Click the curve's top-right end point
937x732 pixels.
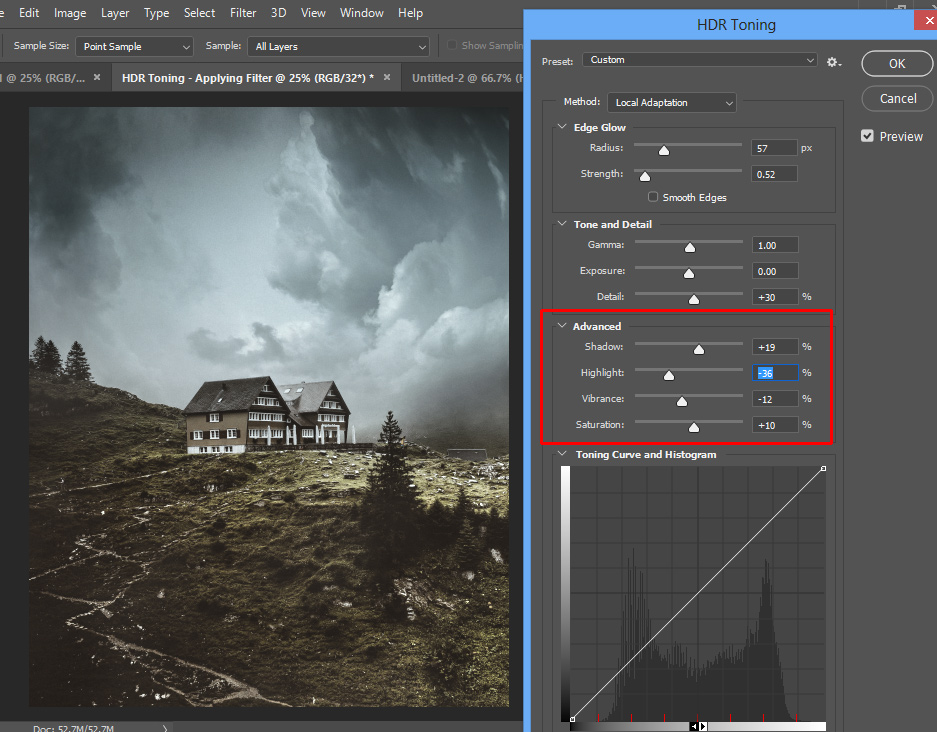823,468
